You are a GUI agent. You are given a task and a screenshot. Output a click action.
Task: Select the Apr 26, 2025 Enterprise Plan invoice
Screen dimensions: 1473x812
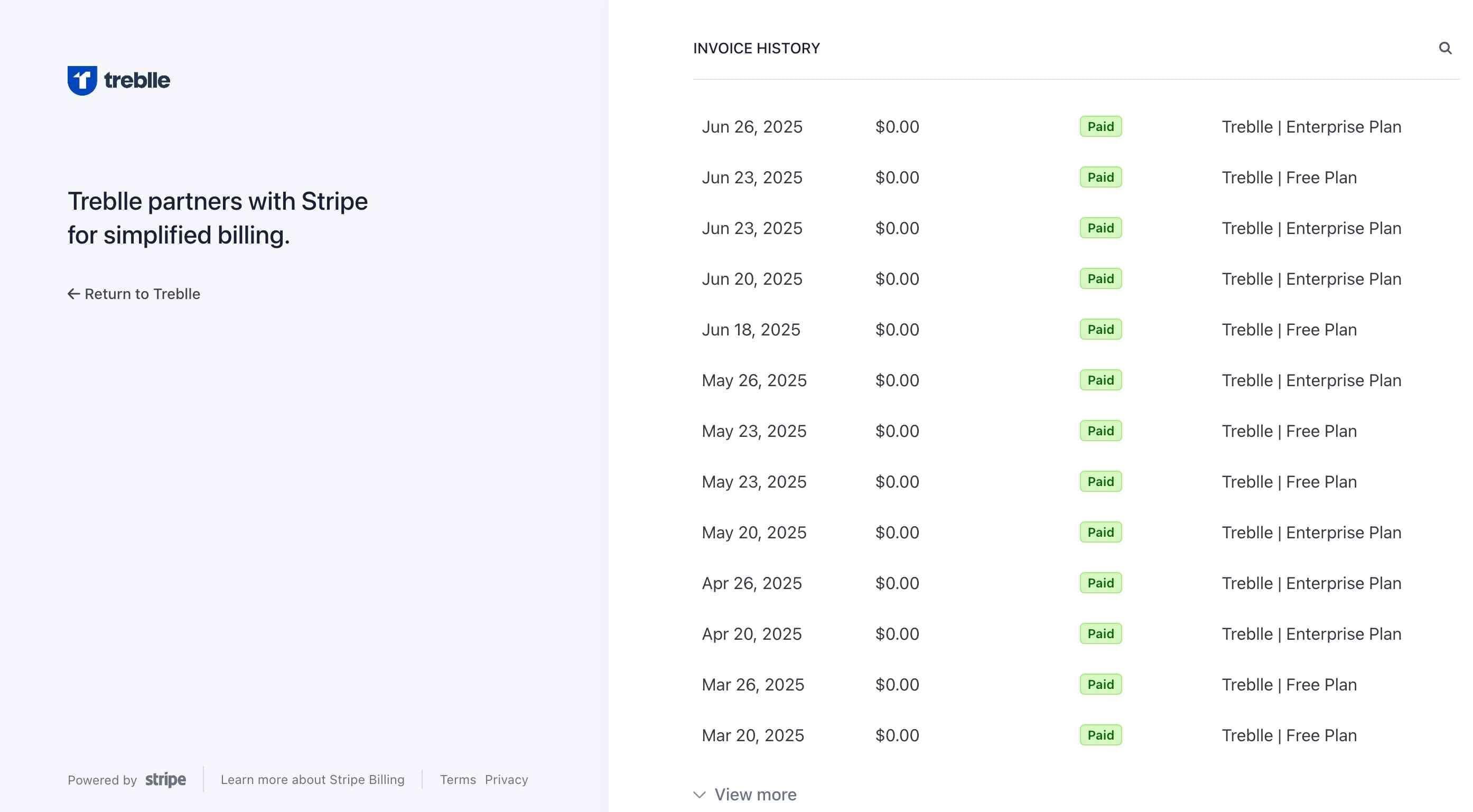coord(972,583)
